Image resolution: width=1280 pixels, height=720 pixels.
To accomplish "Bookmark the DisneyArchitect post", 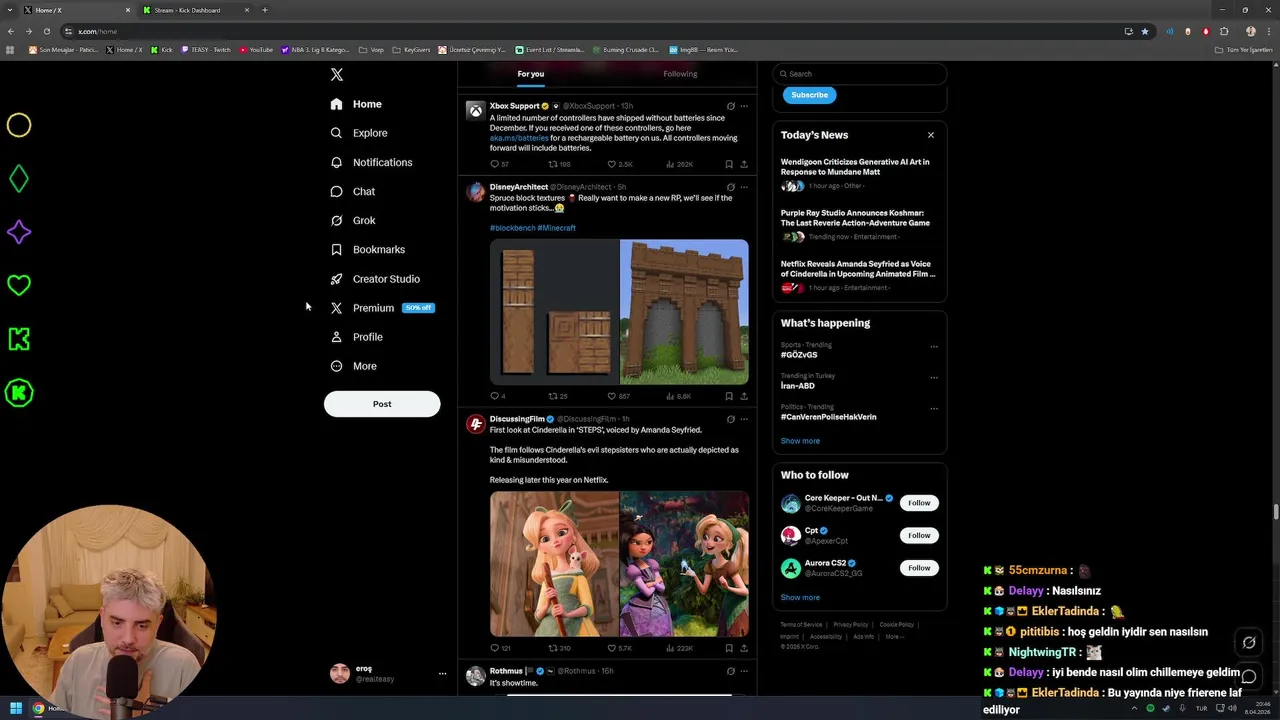I will (x=729, y=396).
